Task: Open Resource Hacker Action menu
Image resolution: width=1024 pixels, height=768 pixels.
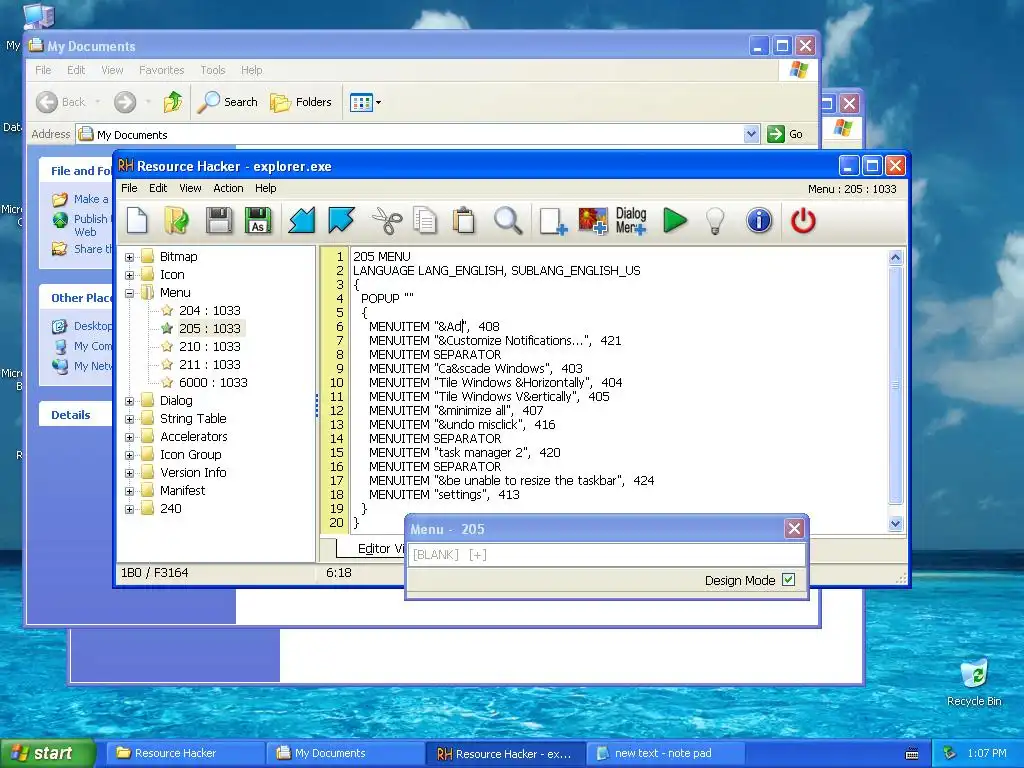Action: coord(228,188)
